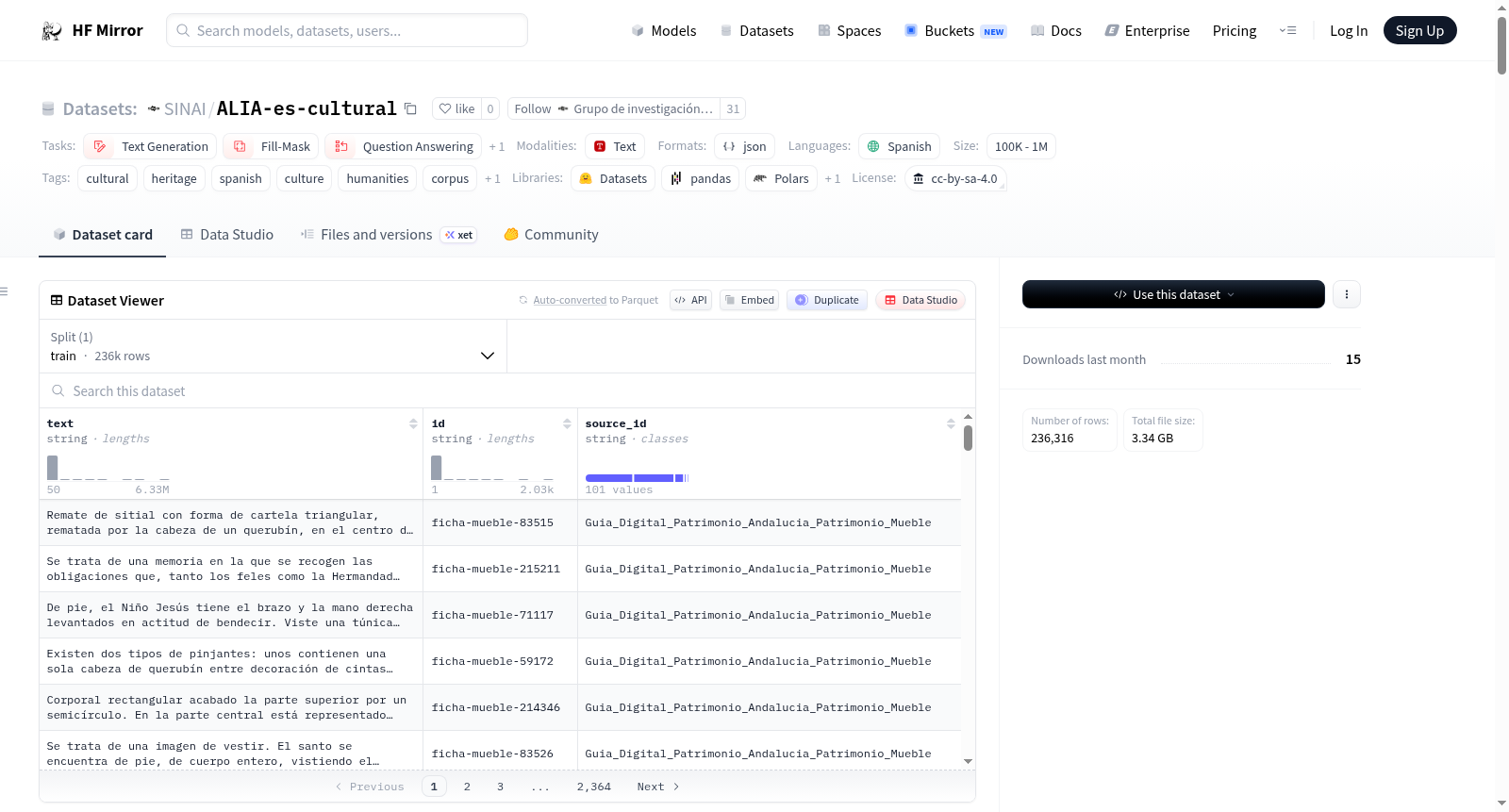1509x812 pixels.
Task: Click the heart like icon
Action: pos(445,108)
